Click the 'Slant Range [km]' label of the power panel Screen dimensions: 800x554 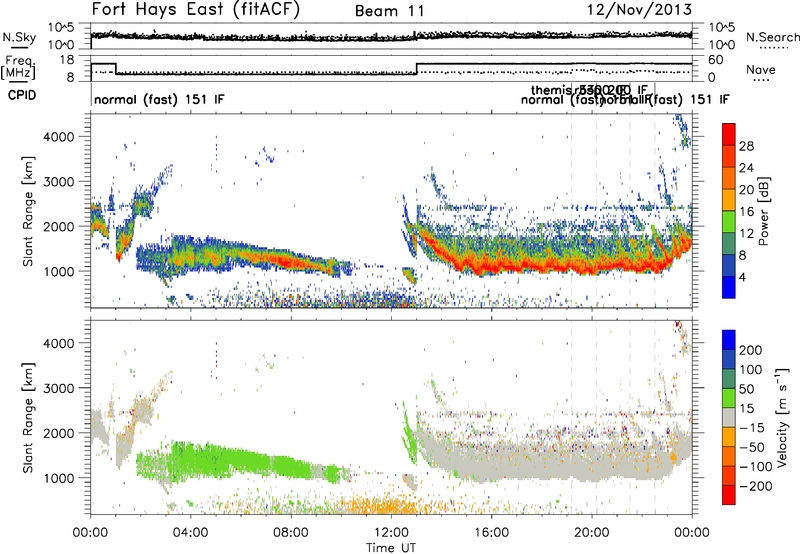pyautogui.click(x=28, y=212)
